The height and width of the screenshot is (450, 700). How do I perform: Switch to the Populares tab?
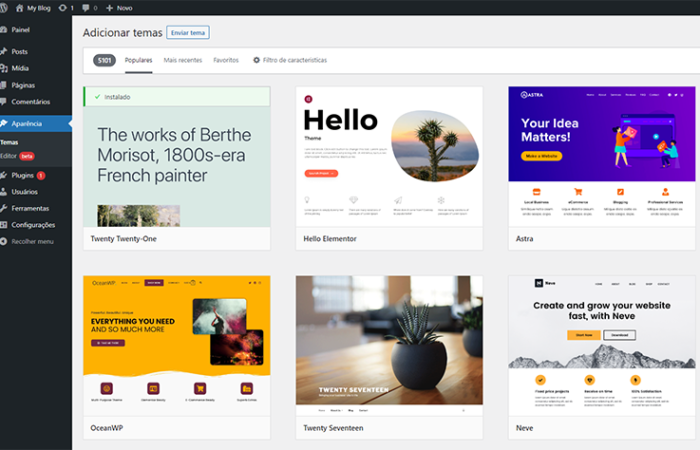(x=138, y=60)
